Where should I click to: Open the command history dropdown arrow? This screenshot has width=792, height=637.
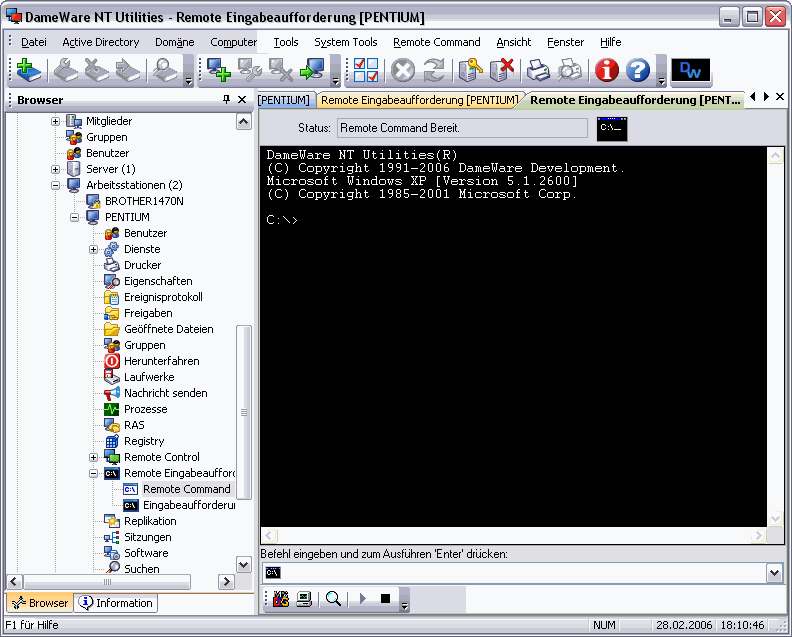tap(773, 573)
